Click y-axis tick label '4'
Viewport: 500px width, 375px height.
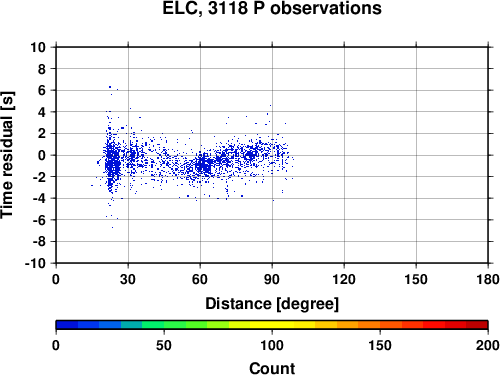pos(41,112)
